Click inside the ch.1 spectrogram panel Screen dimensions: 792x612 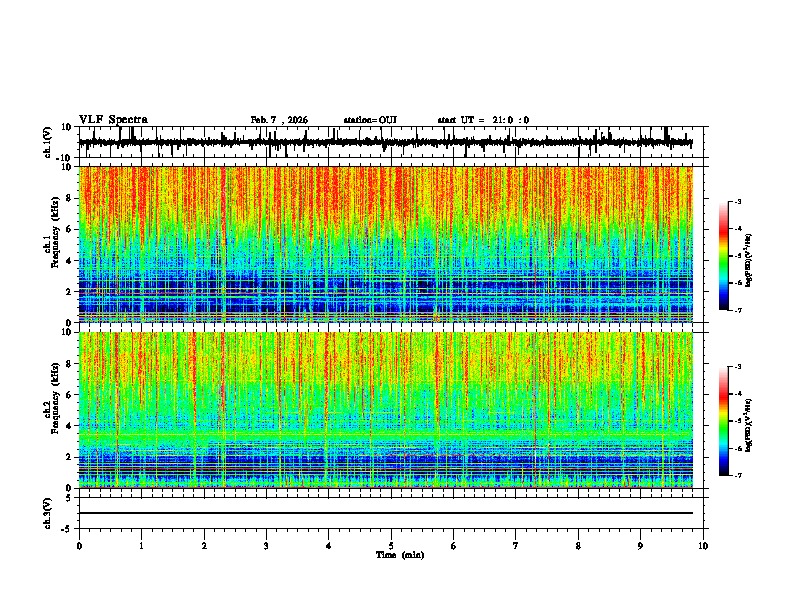point(386,244)
